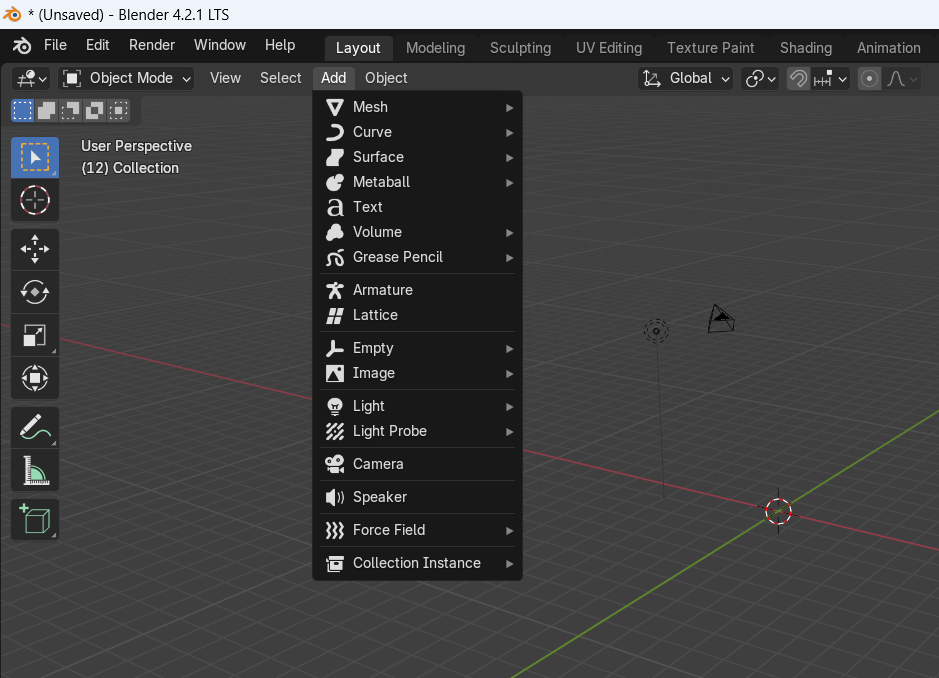Switch to the Sculpting workspace tab

tap(520, 48)
